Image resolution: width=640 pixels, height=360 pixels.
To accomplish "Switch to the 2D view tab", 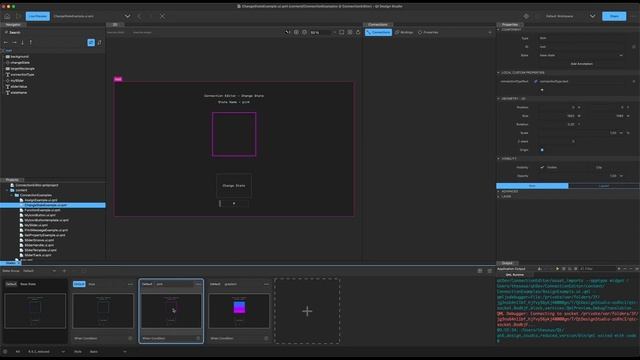I will click(115, 24).
